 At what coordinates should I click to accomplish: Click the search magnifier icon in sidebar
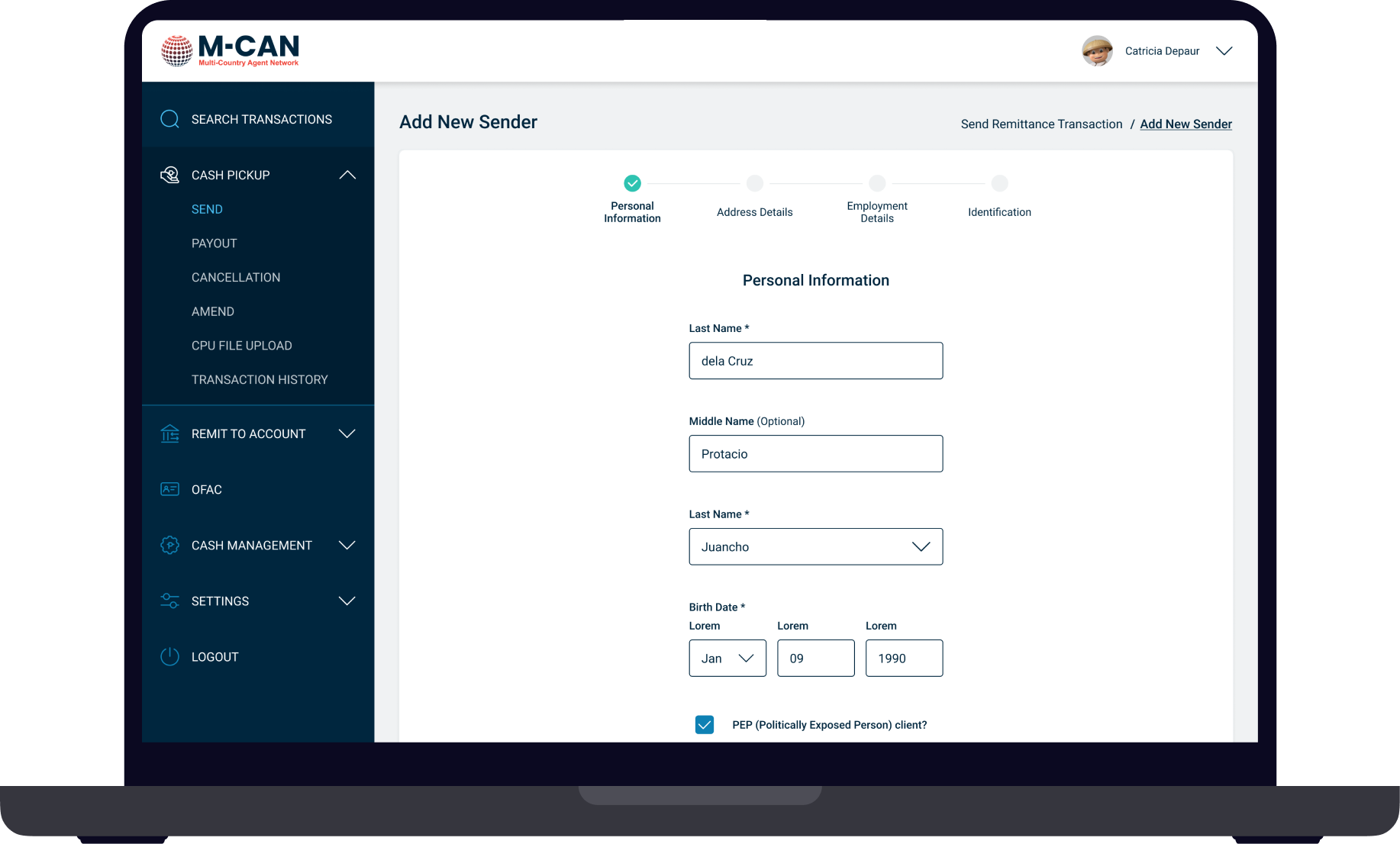pyautogui.click(x=169, y=119)
